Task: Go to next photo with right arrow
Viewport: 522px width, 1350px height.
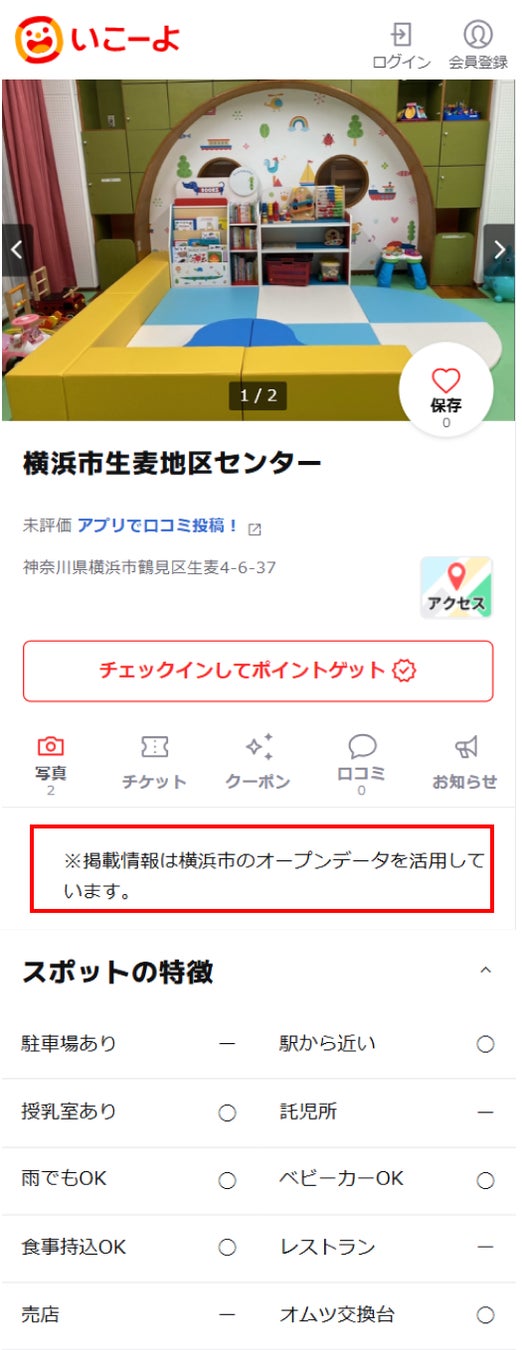Action: tap(499, 250)
